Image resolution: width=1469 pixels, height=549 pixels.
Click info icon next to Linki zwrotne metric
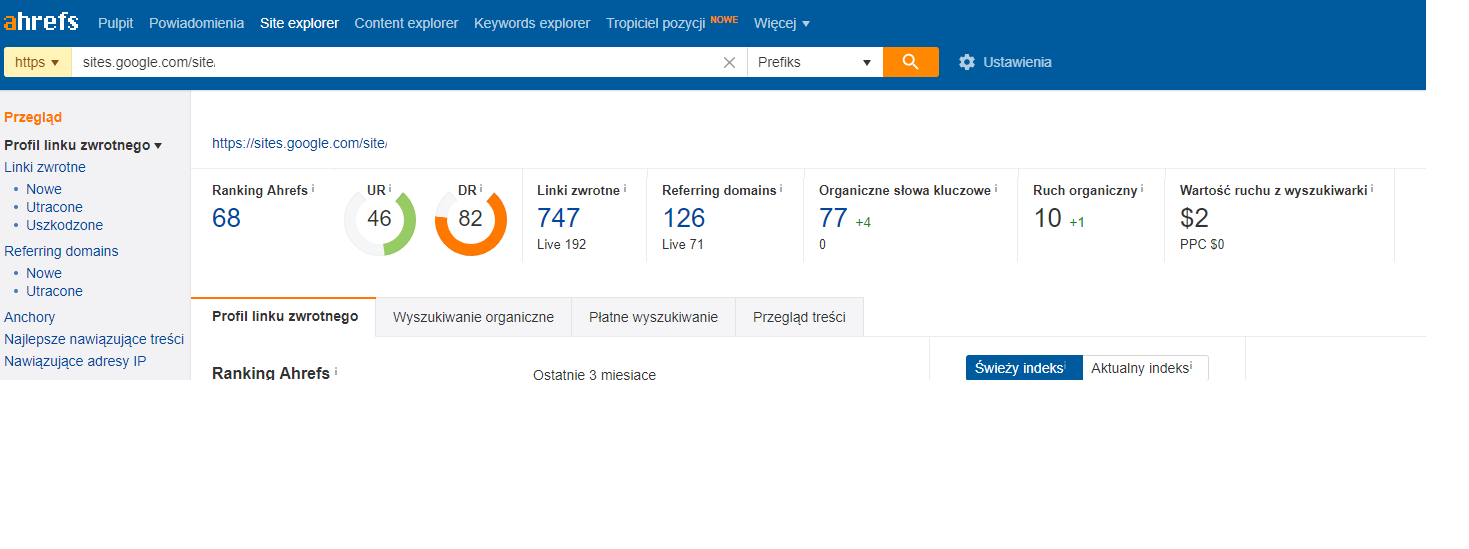coord(626,188)
